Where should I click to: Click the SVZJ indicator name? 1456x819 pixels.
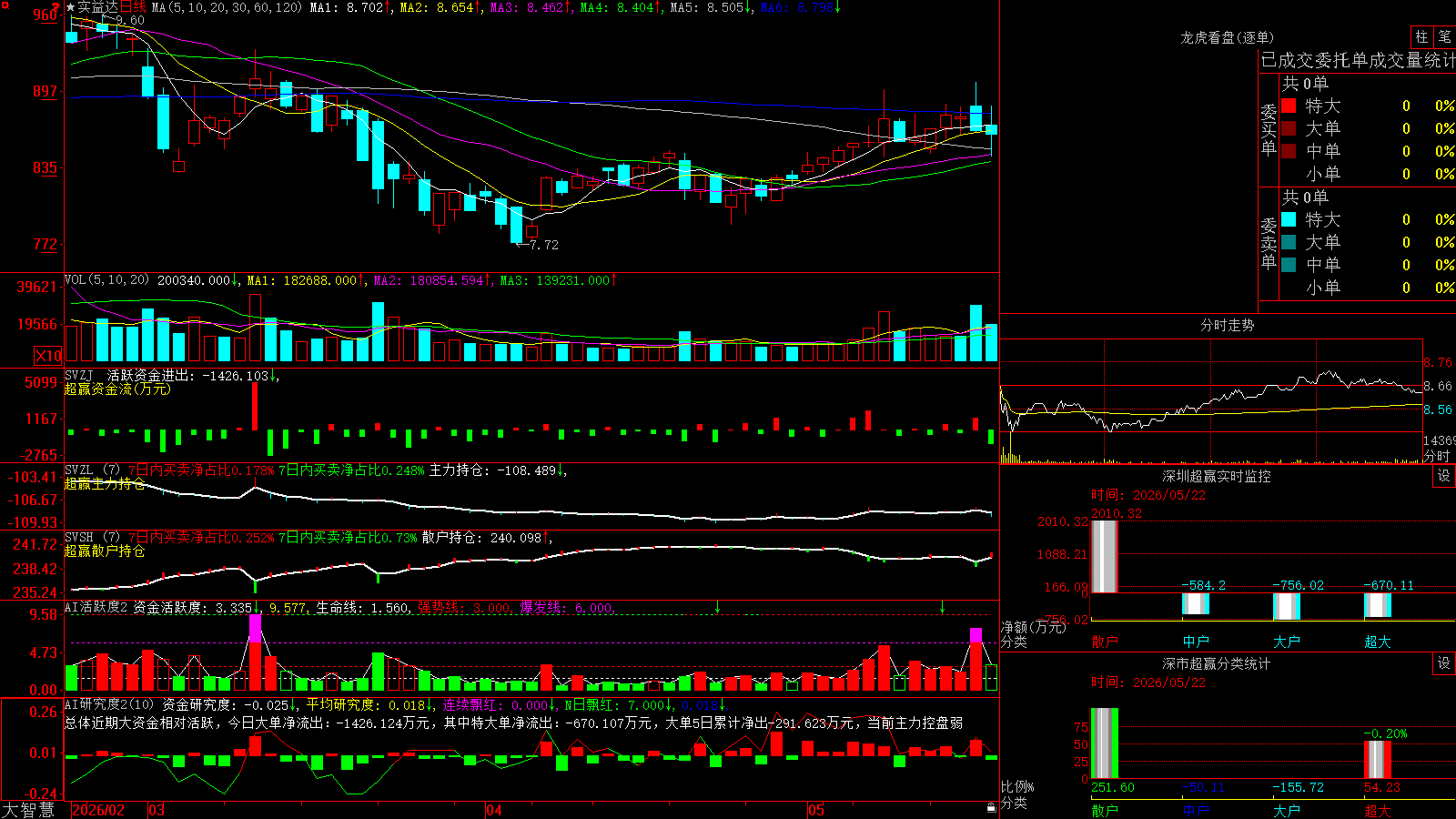[x=79, y=375]
